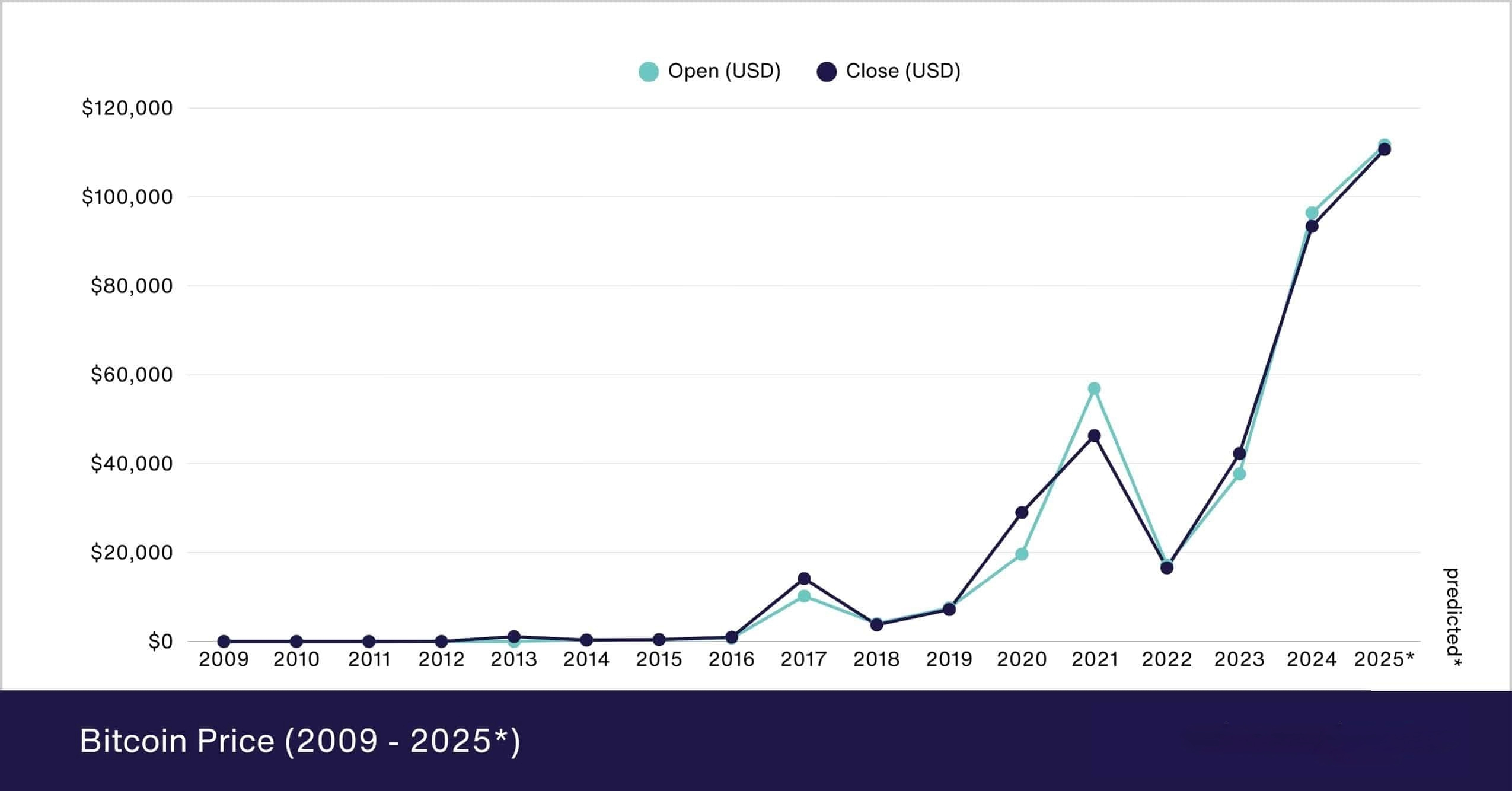Viewport: 1512px width, 791px height.
Task: Toggle the Close (USD) legend series
Action: [x=902, y=71]
